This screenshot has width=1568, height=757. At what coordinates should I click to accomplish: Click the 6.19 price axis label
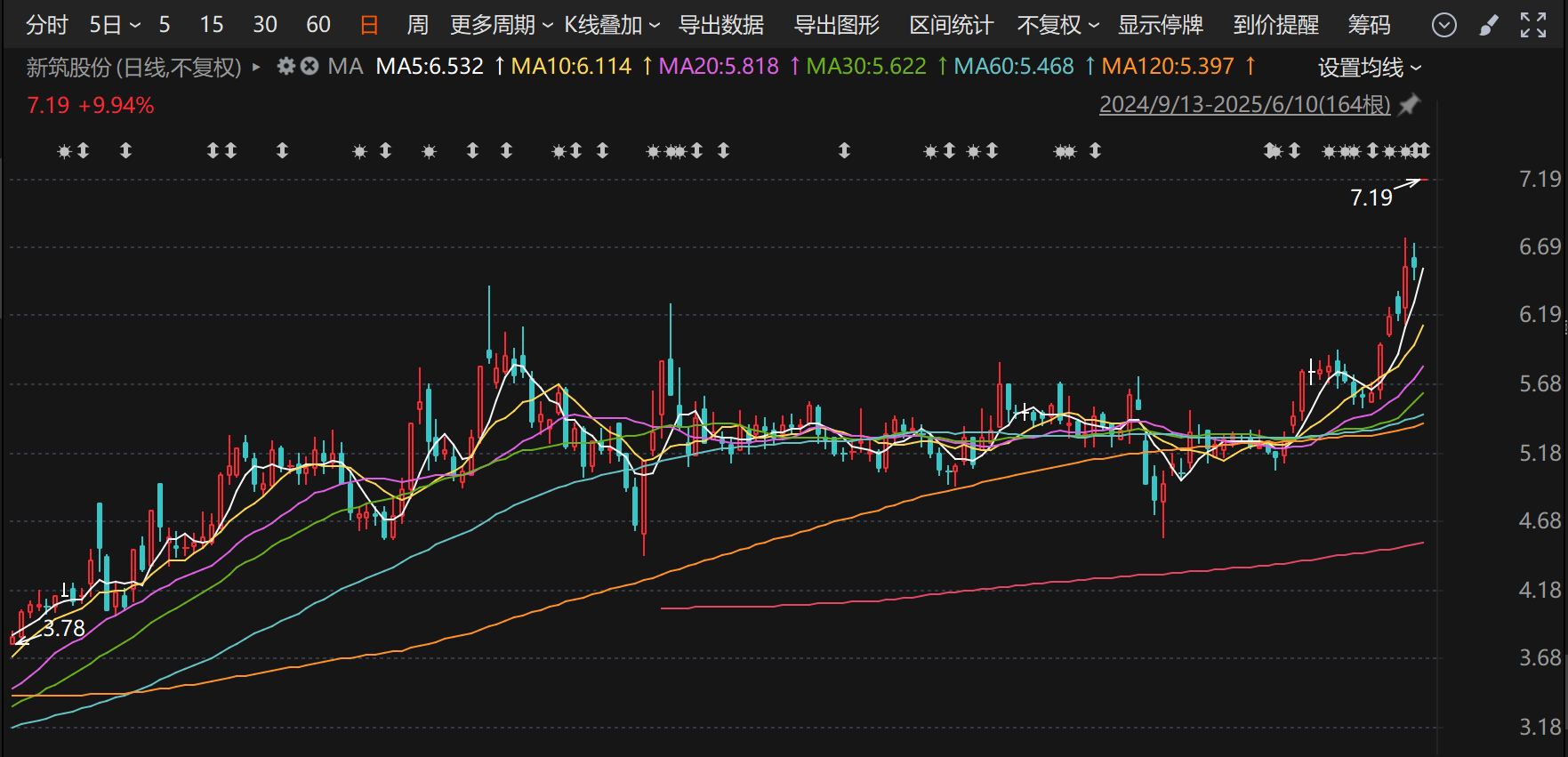pyautogui.click(x=1540, y=314)
